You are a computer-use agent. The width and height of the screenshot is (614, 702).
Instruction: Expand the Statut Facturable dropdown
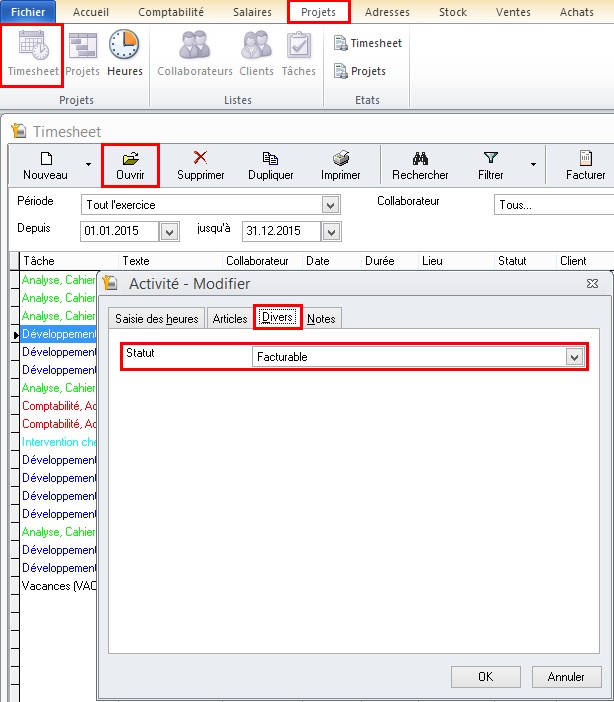coord(574,357)
